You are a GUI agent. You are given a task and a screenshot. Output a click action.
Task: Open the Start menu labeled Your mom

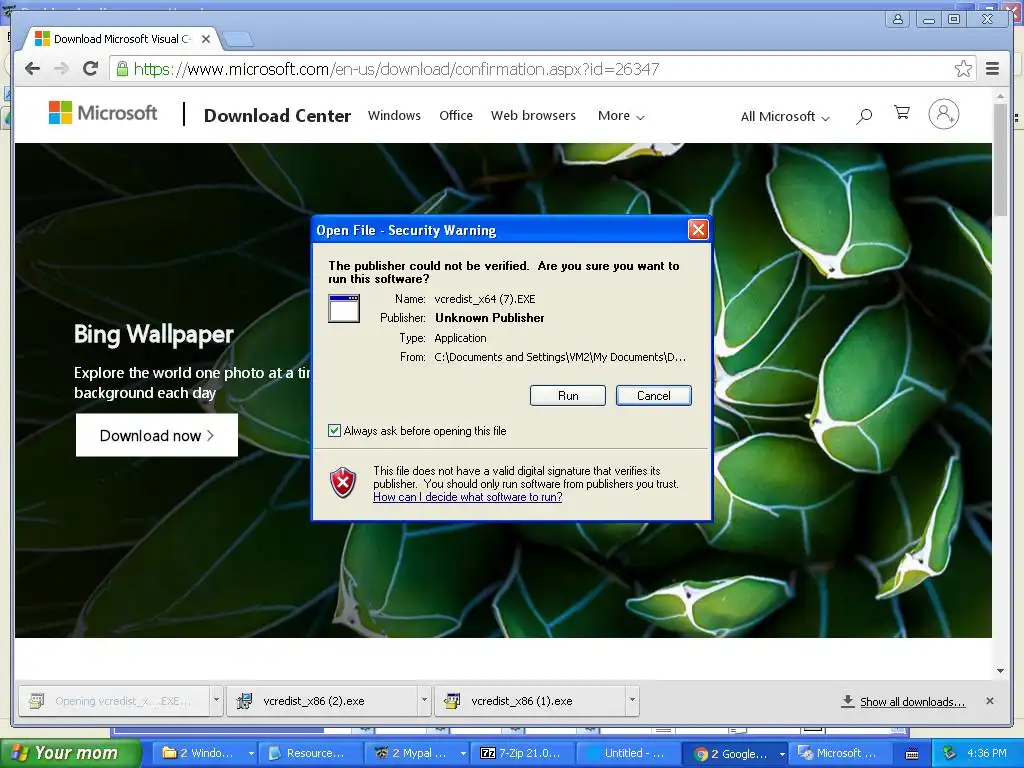71,753
